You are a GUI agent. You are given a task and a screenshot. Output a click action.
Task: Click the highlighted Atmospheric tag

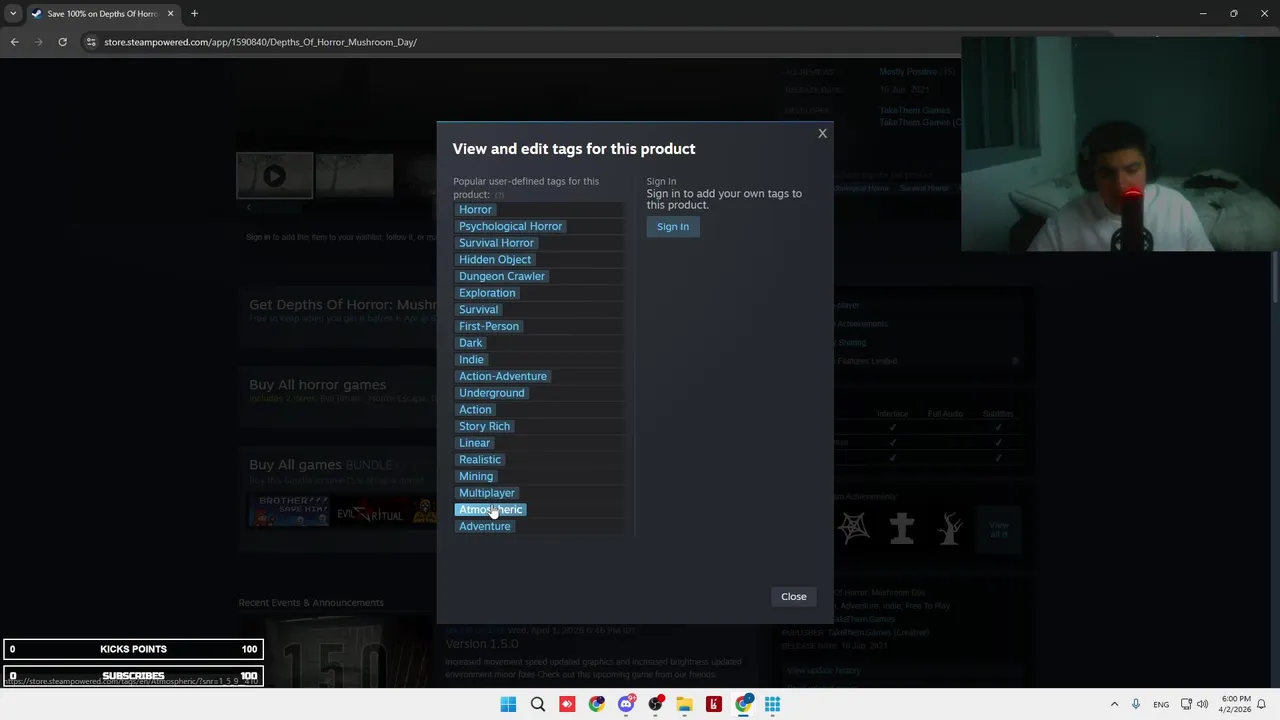coord(490,509)
